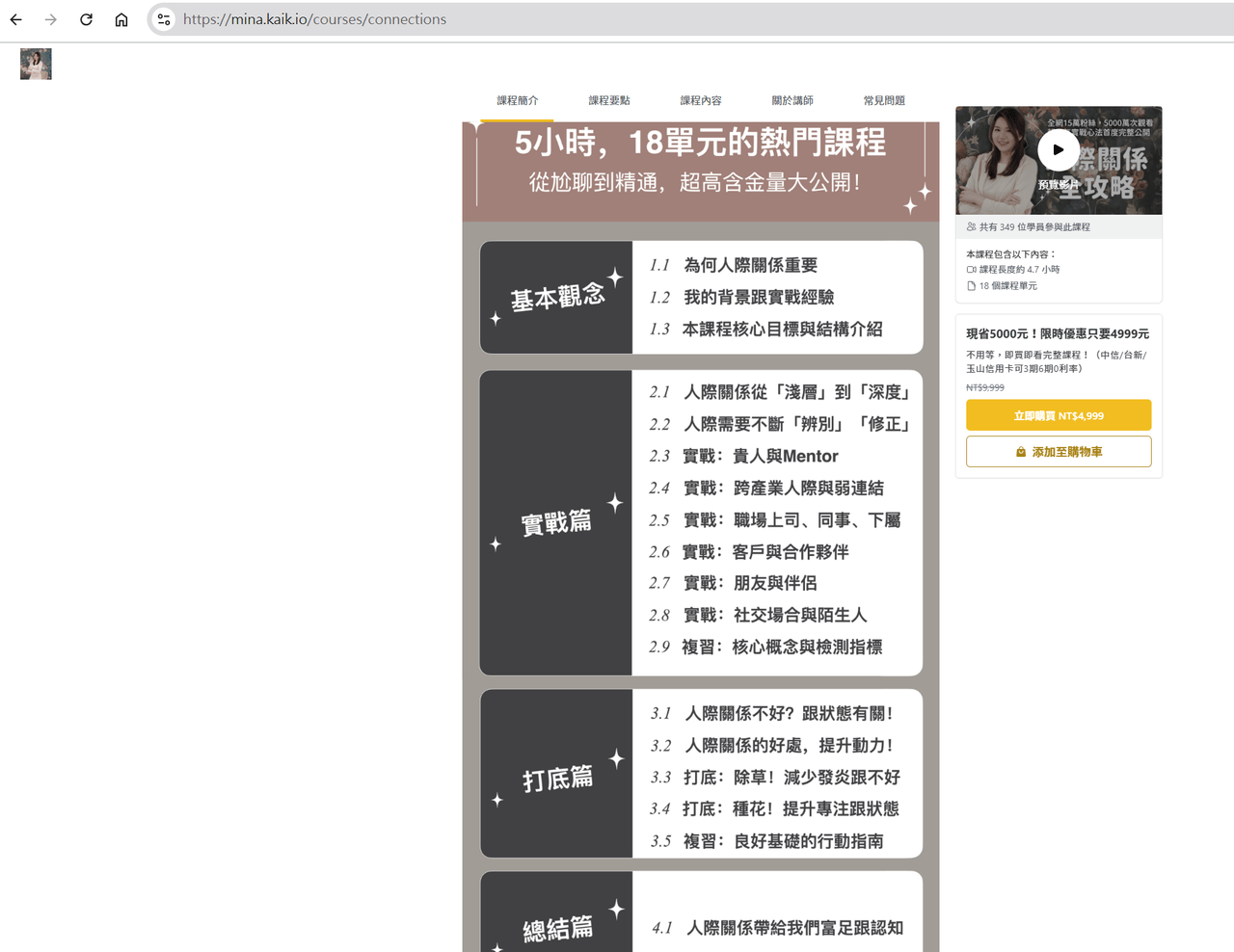Click lesson 3.4 打底:種花!提升專注跟狀態
1234x952 pixels.
tap(774, 808)
